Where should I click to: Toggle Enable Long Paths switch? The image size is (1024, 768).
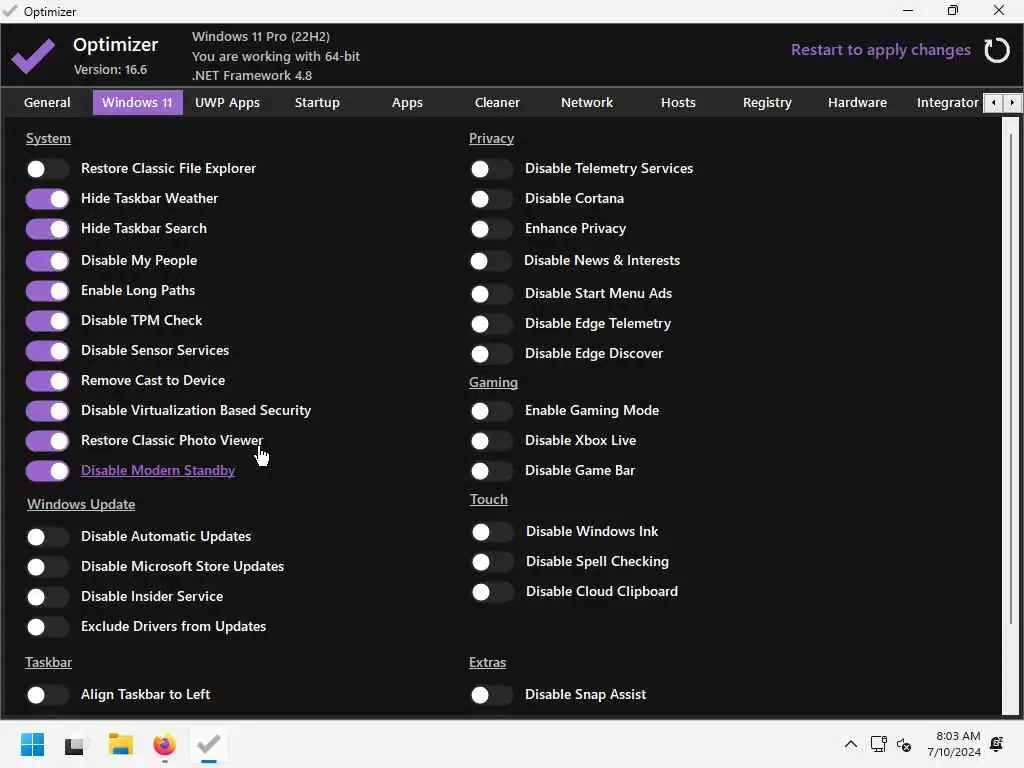click(x=47, y=291)
